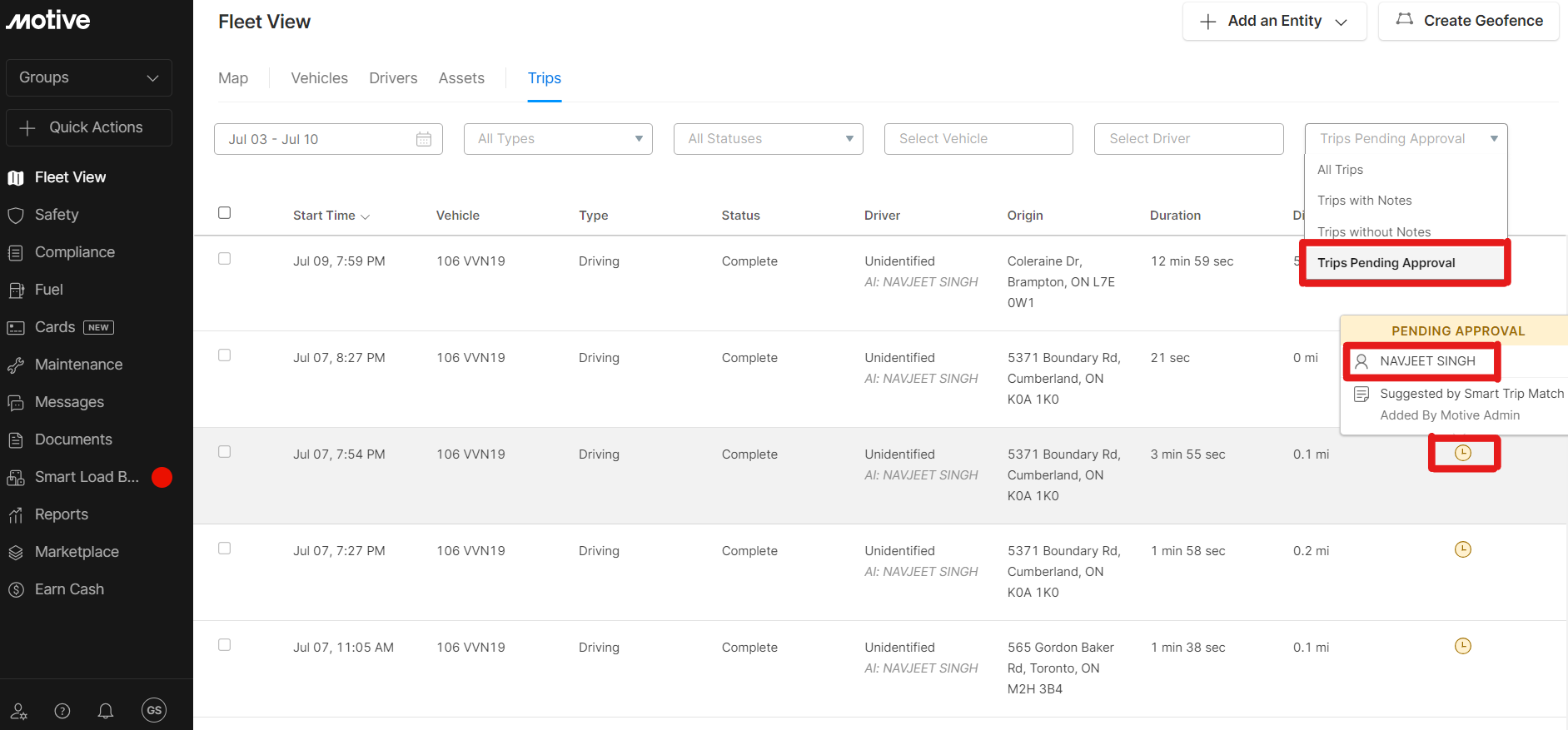Viewport: 1568px width, 730px height.
Task: Click NAVJEET SINGH in pending approval popup
Action: tap(1427, 361)
